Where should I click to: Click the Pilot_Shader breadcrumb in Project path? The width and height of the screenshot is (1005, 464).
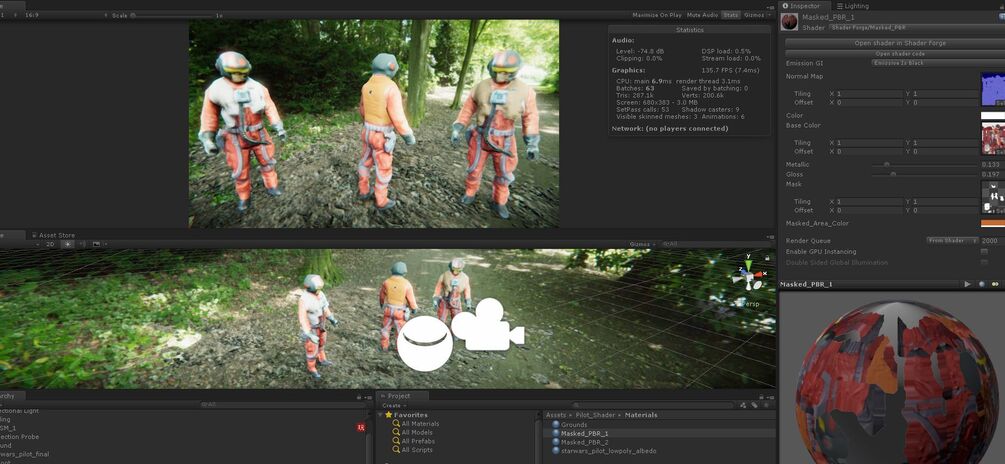595,415
